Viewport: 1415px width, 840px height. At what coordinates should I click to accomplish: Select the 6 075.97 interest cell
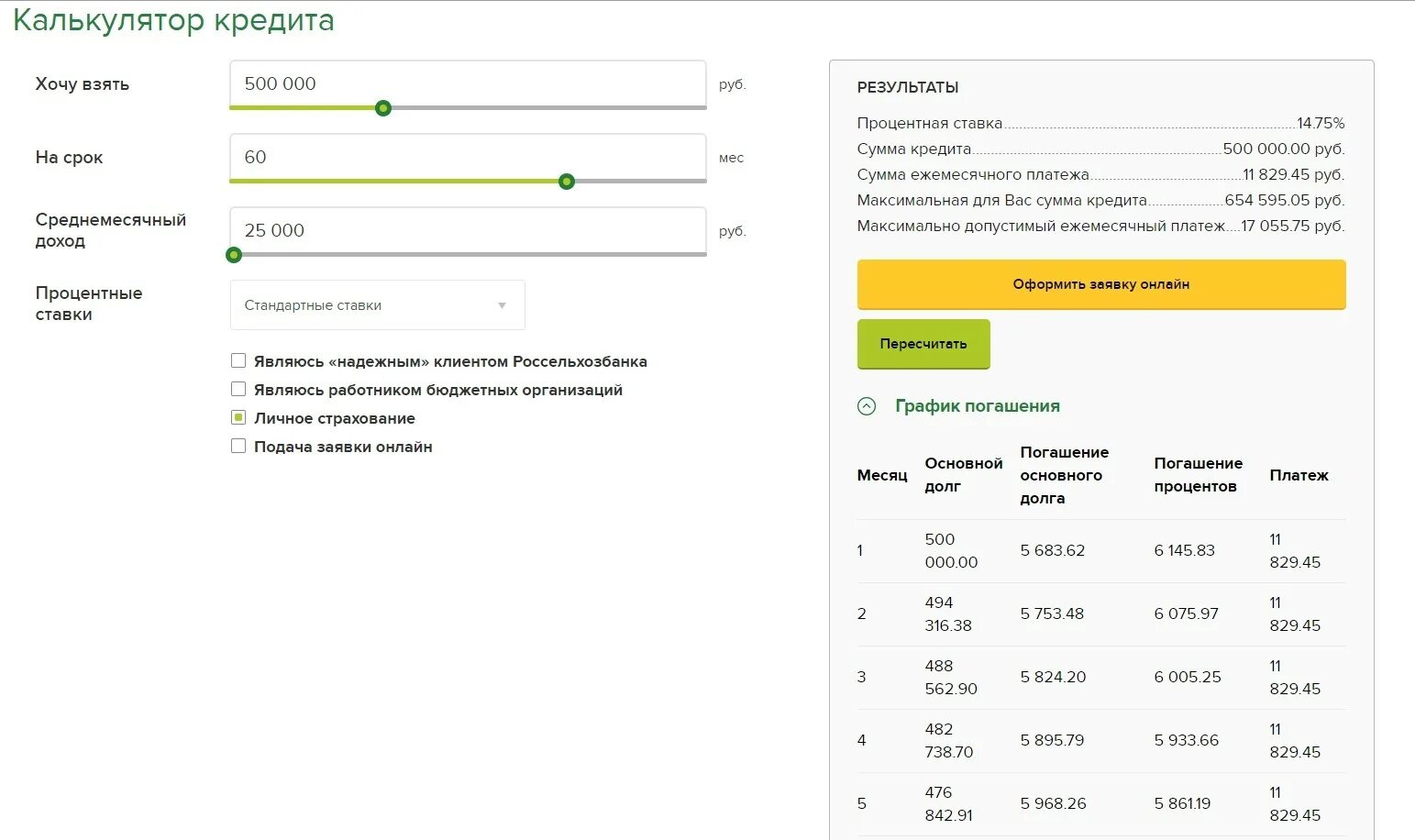point(1186,613)
